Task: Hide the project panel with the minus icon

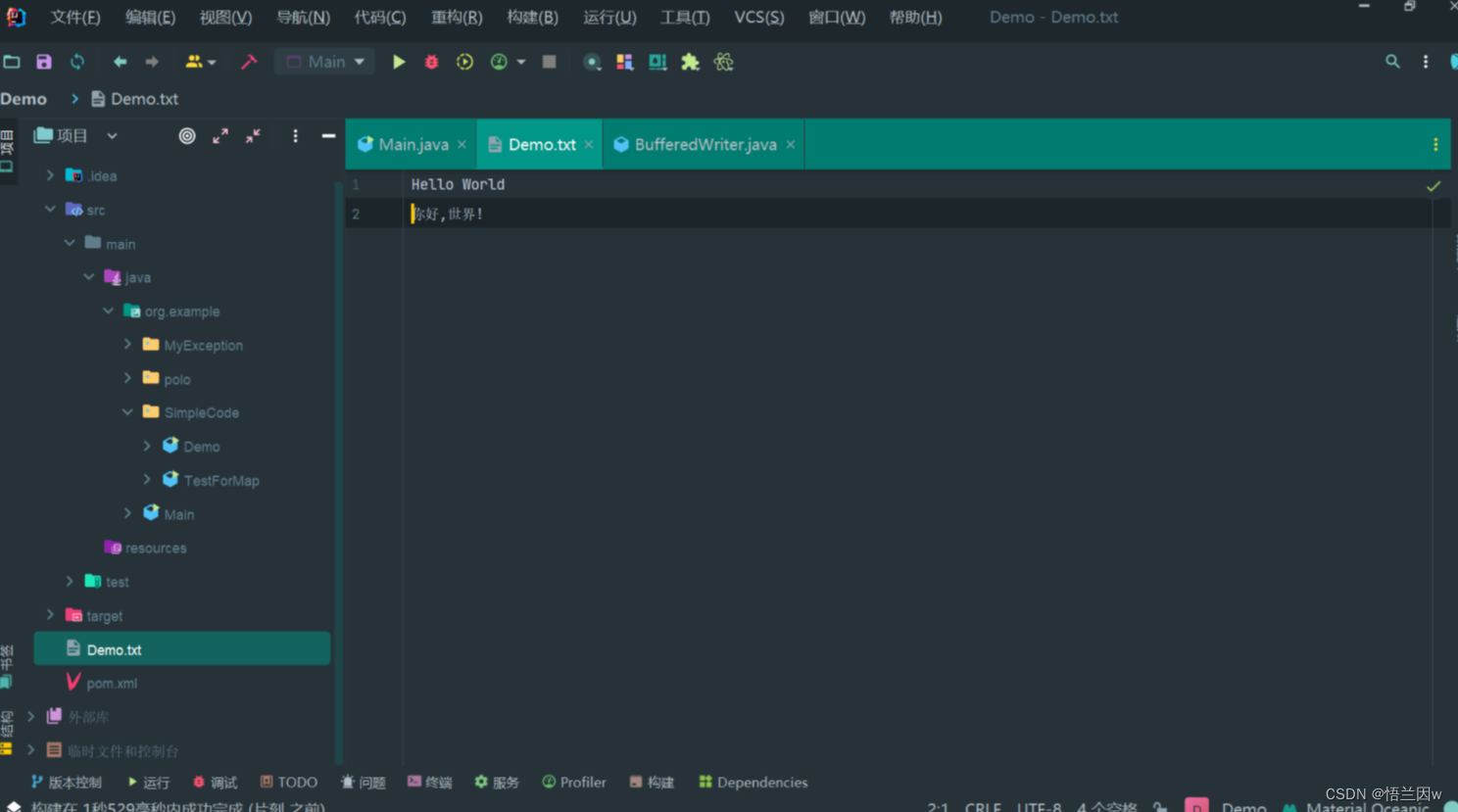Action: pyautogui.click(x=328, y=136)
